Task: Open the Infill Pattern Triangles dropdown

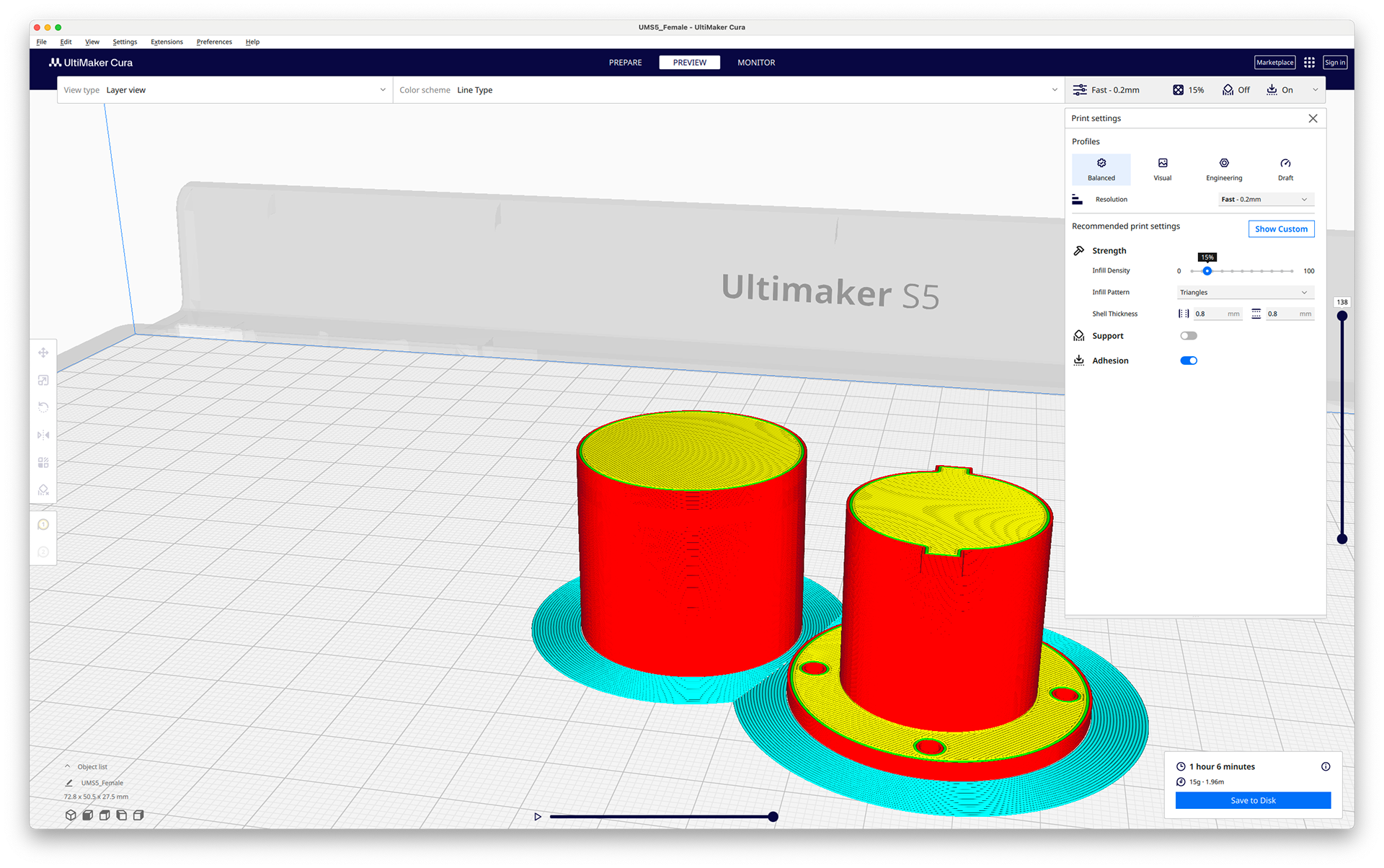Action: pos(1245,293)
